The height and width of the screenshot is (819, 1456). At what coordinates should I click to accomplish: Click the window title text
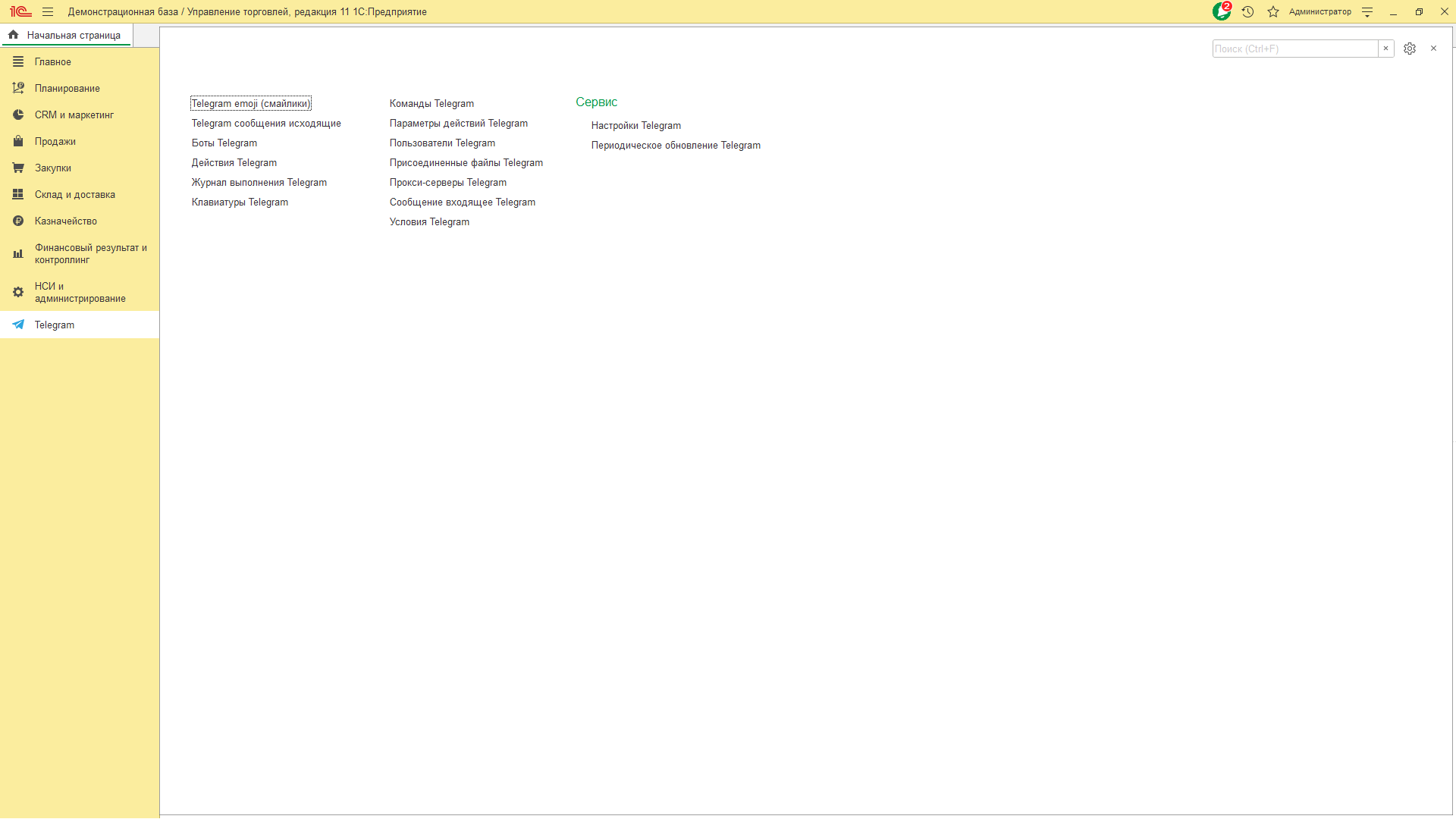click(x=247, y=11)
